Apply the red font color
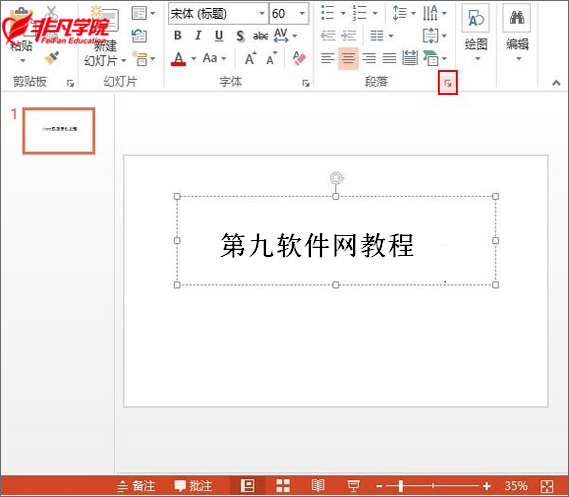The image size is (569, 497). [x=178, y=58]
